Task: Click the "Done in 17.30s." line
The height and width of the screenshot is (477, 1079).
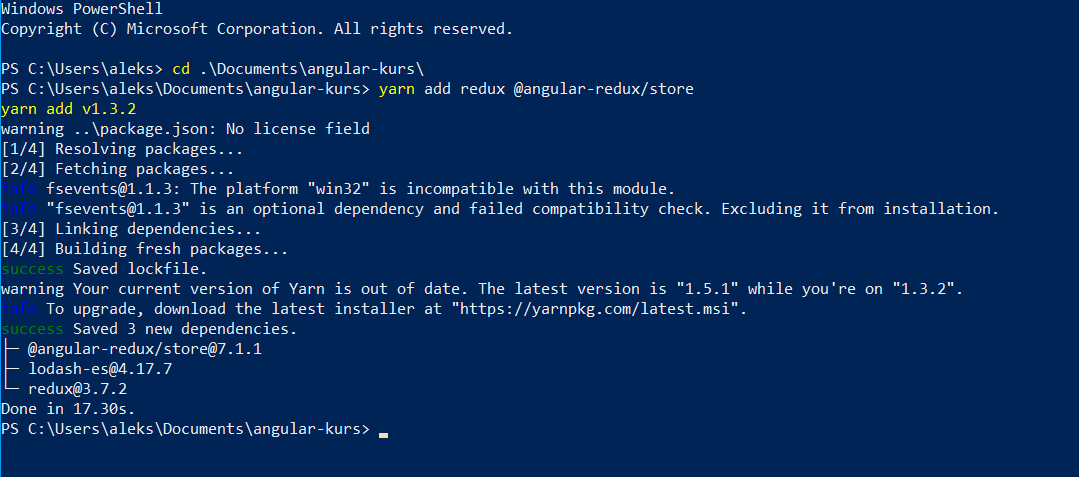Action: click(x=67, y=409)
